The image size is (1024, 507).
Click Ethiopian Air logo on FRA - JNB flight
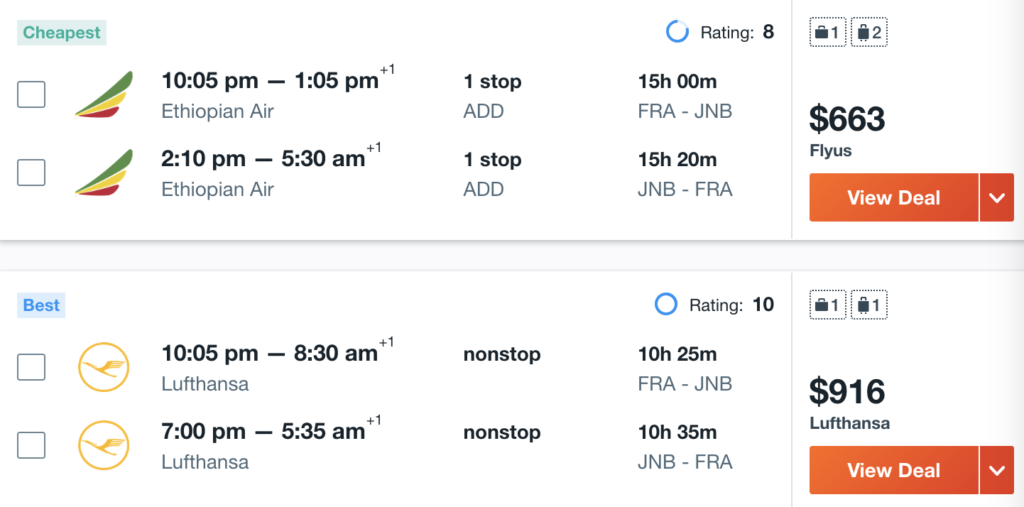click(104, 95)
